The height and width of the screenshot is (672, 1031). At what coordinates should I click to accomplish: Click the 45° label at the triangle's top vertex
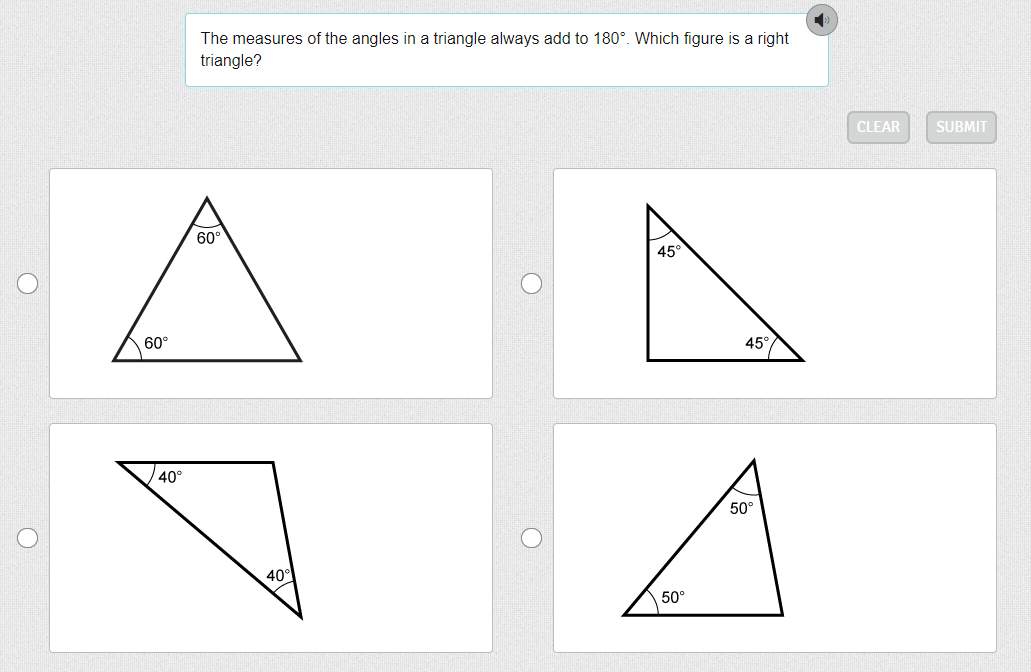pyautogui.click(x=669, y=252)
